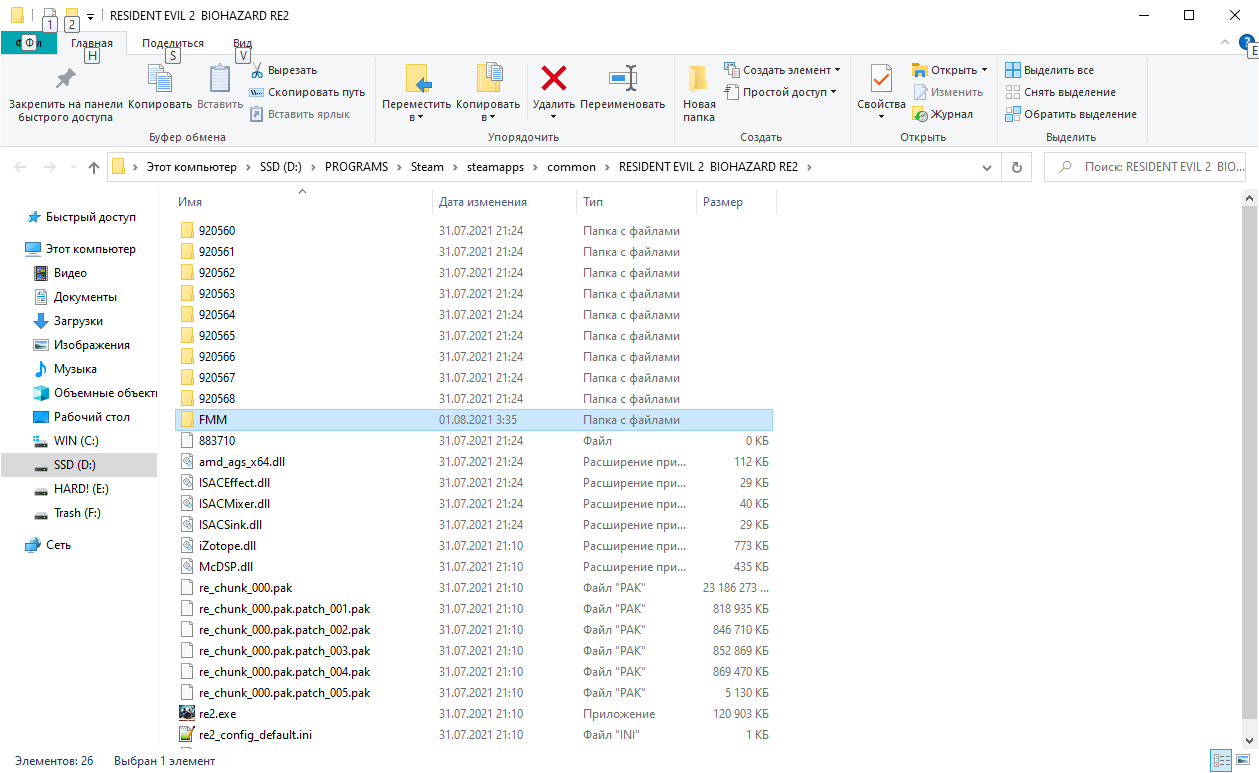
Task: Go up one folder level
Action: point(94,167)
